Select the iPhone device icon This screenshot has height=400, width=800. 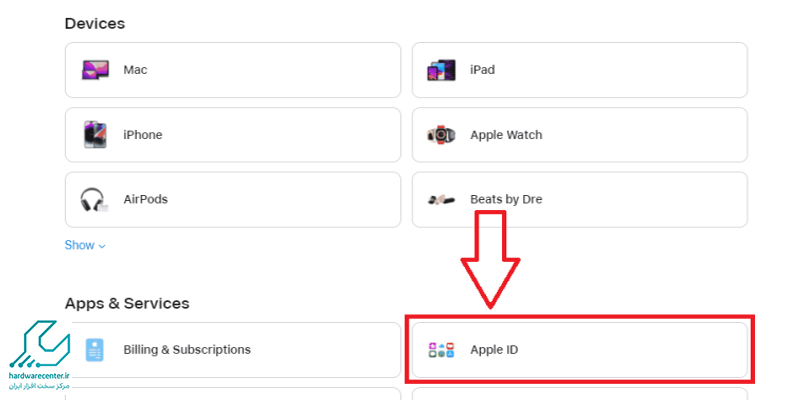[x=95, y=135]
